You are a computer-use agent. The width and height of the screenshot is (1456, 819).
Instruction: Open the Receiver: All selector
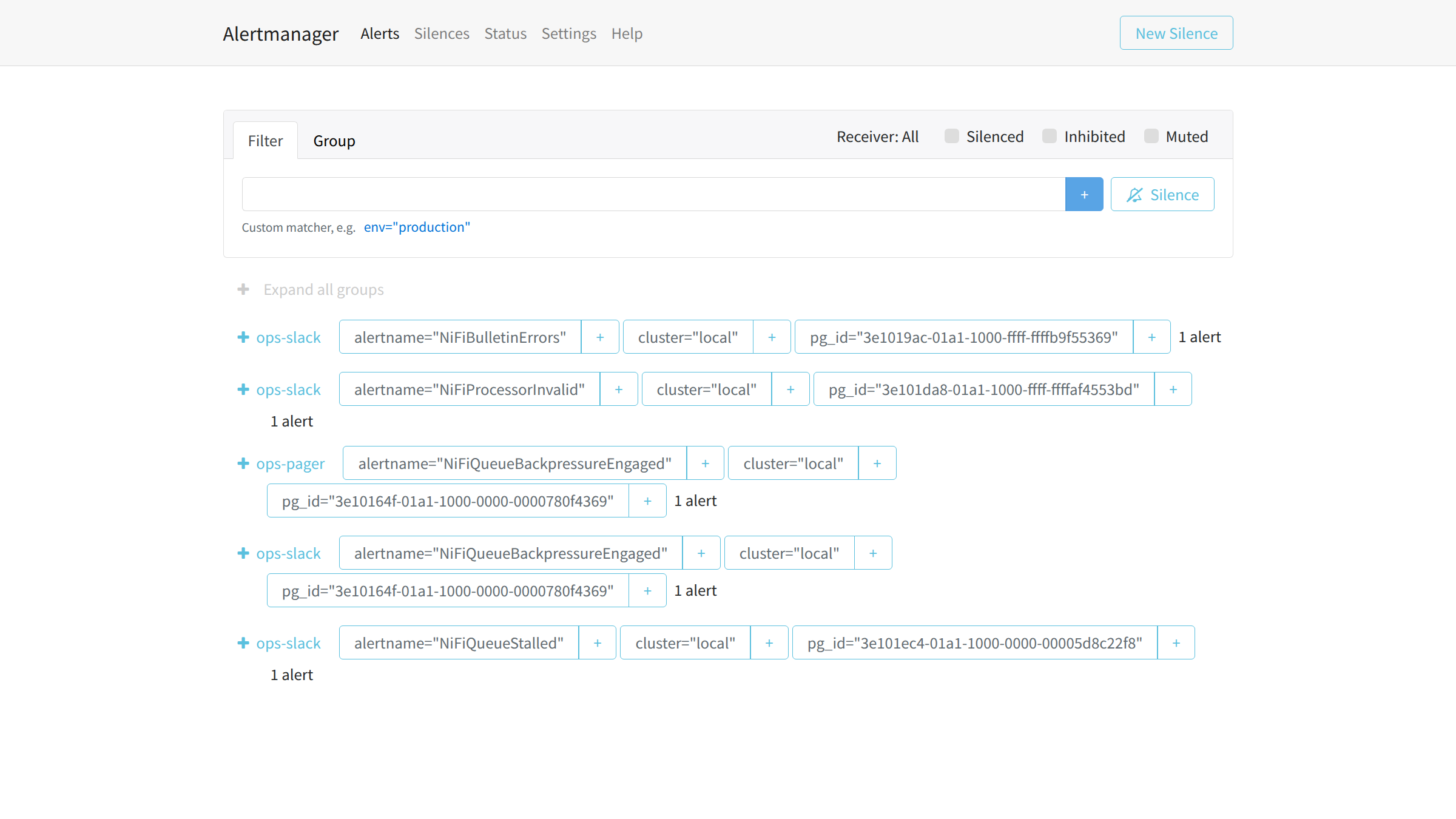878,136
